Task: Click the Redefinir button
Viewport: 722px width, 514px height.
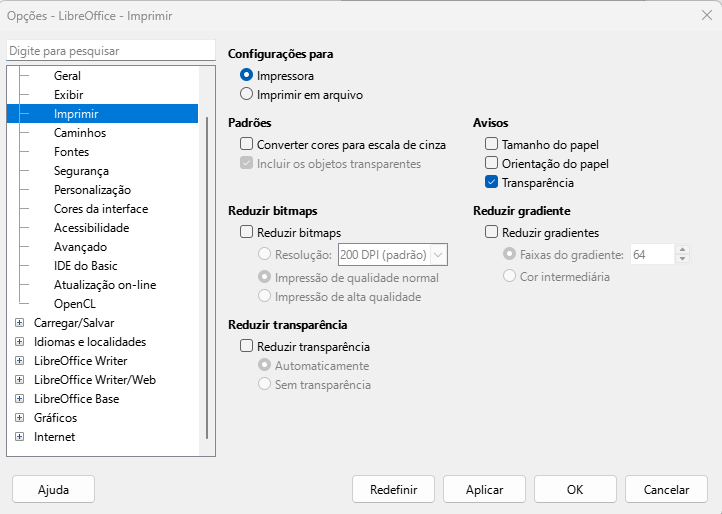Action: 393,489
